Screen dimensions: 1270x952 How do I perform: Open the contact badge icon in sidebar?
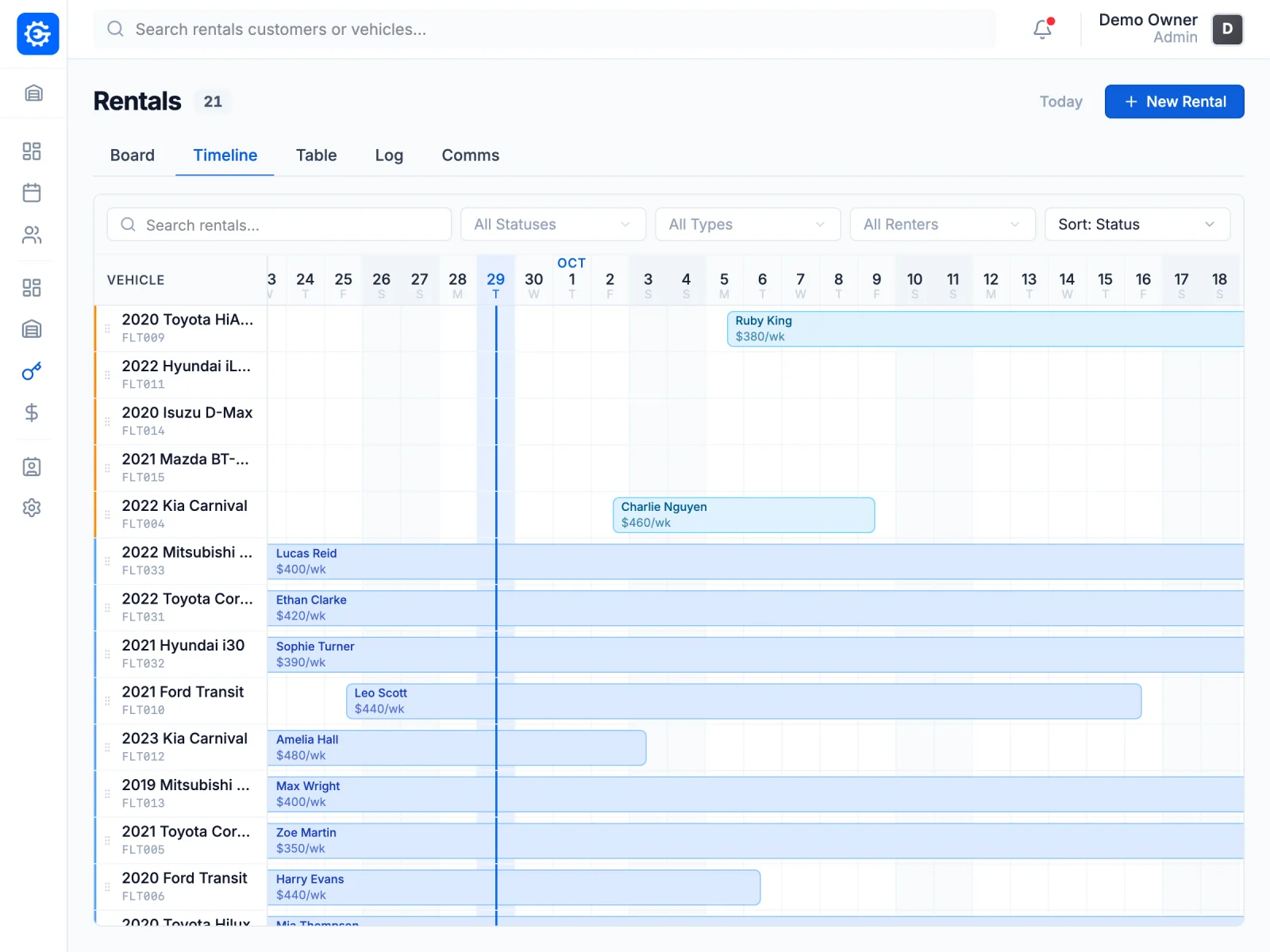pos(32,466)
